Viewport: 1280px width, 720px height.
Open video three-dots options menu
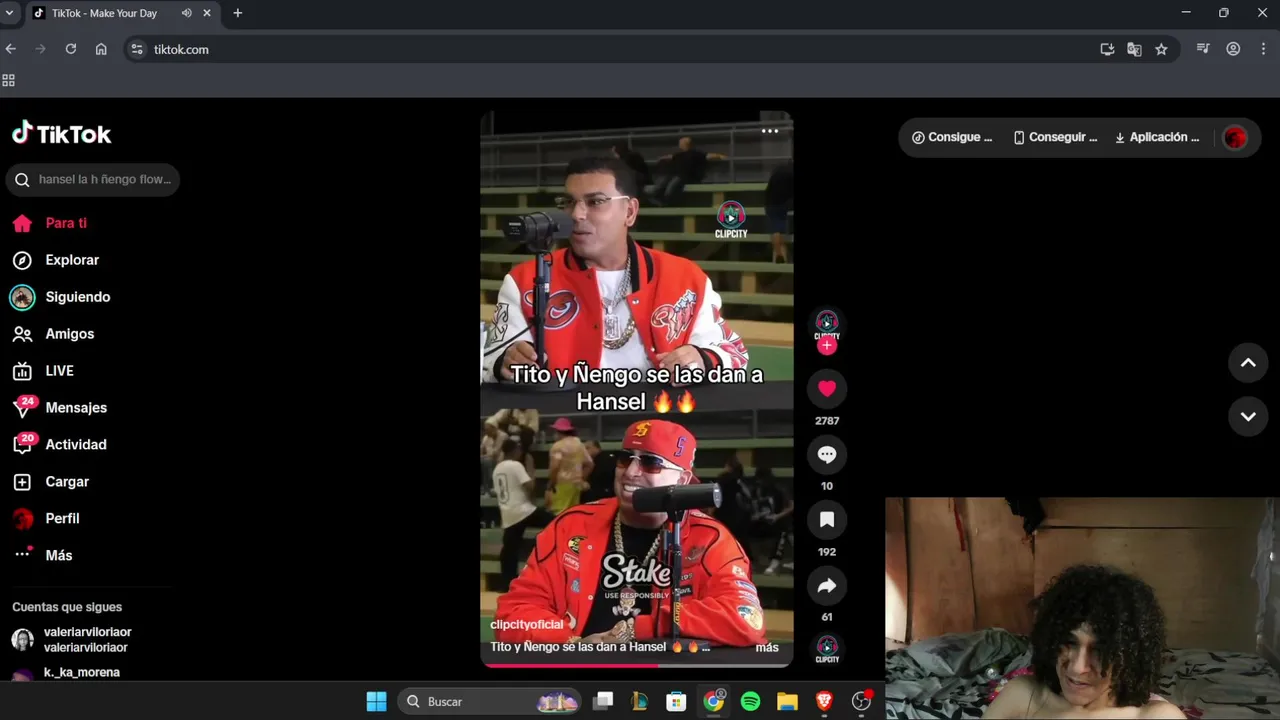(770, 131)
